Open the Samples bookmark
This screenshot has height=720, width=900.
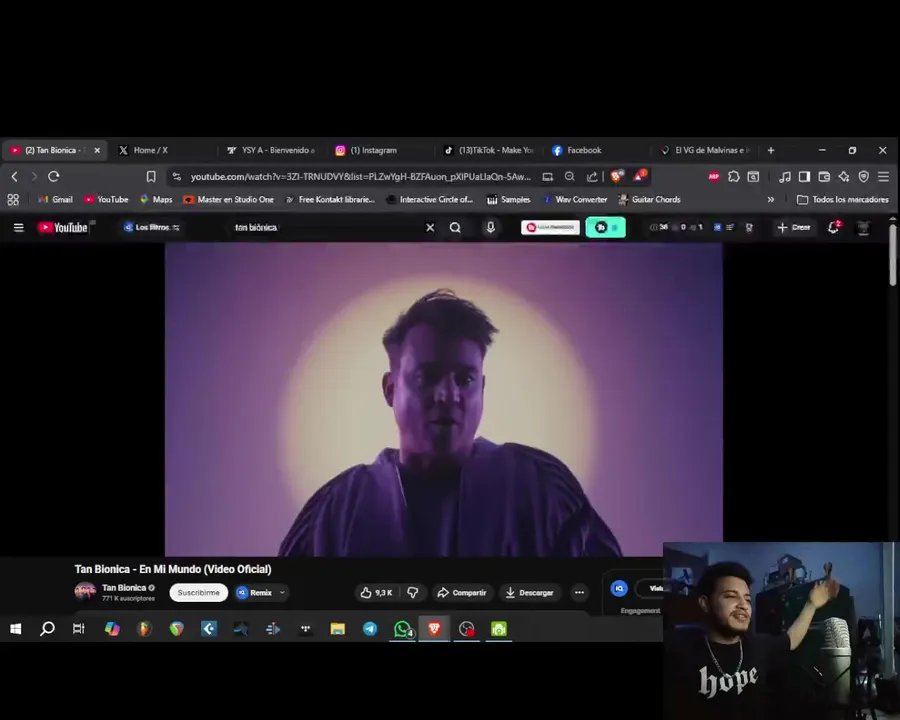pos(509,199)
